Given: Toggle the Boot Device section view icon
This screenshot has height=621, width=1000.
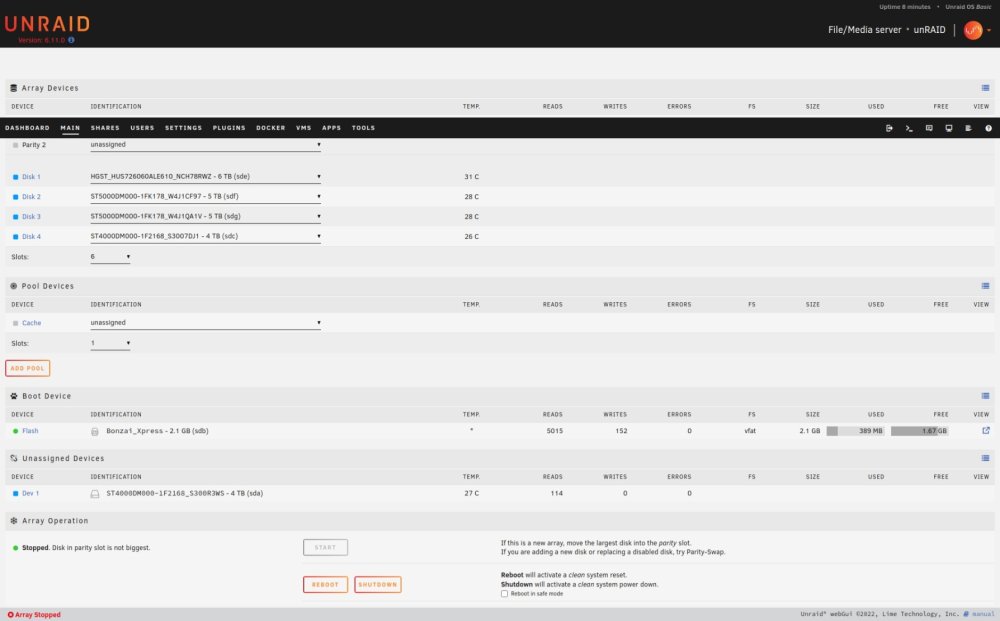Looking at the screenshot, I should [985, 396].
